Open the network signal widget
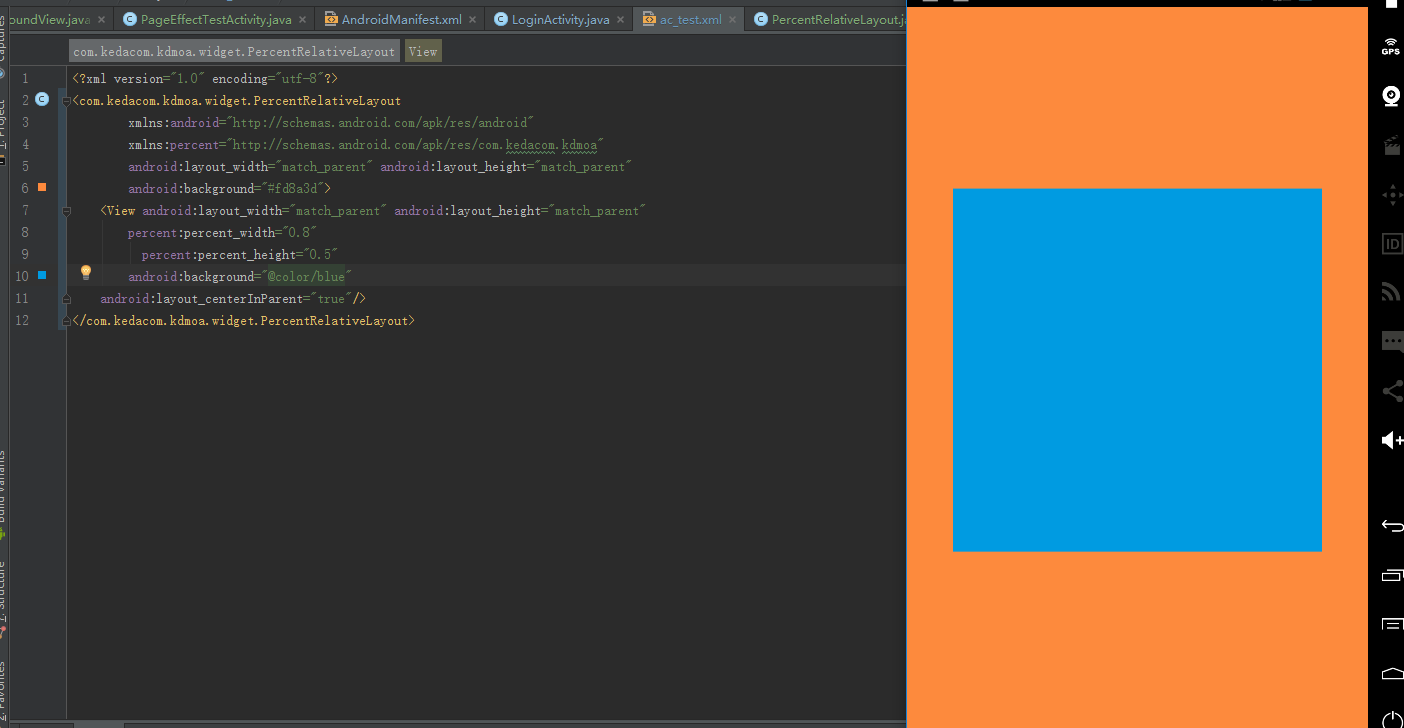 coord(1391,292)
